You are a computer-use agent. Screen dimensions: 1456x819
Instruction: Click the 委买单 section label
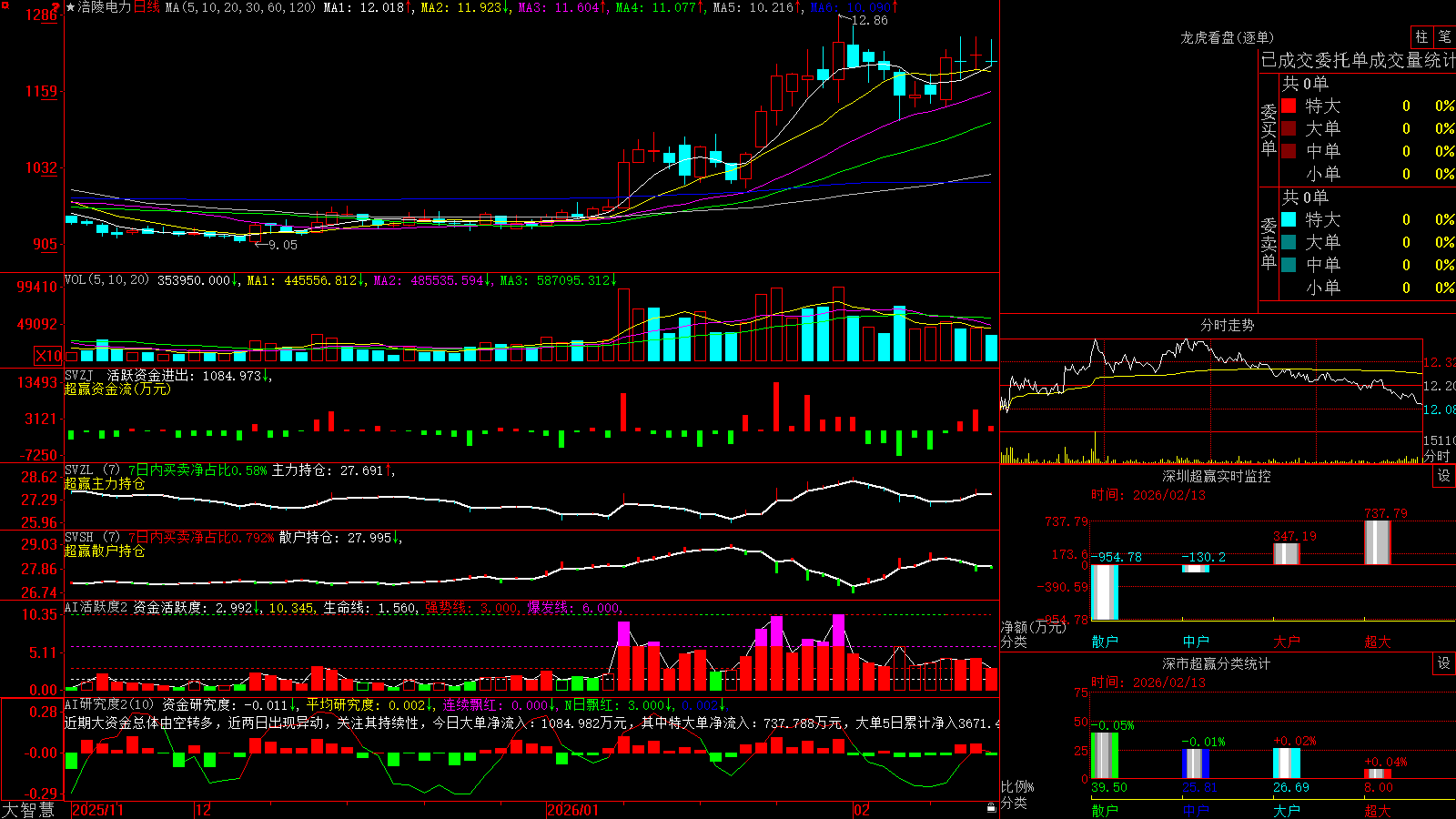tap(1269, 130)
